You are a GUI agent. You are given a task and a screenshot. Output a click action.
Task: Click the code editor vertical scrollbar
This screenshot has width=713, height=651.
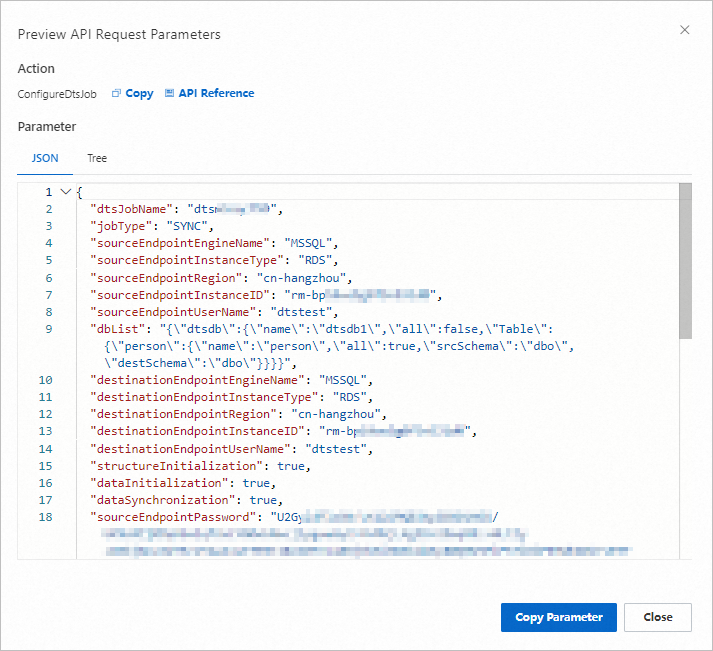click(x=685, y=261)
